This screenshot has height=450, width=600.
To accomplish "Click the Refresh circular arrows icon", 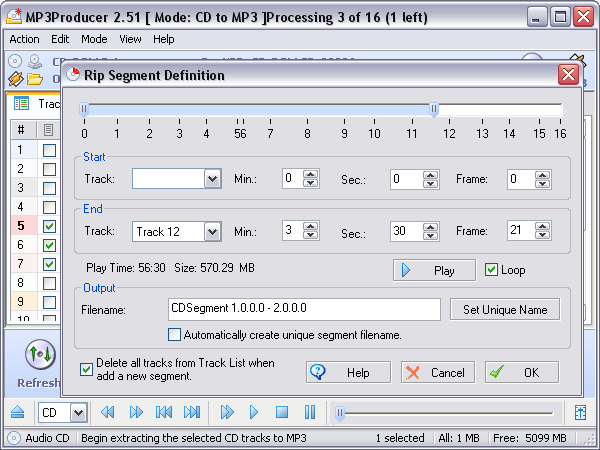I will point(40,354).
